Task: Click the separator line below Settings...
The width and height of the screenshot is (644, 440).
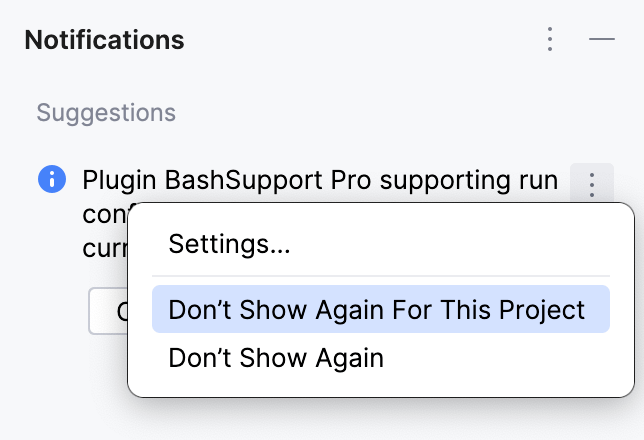Action: click(380, 276)
